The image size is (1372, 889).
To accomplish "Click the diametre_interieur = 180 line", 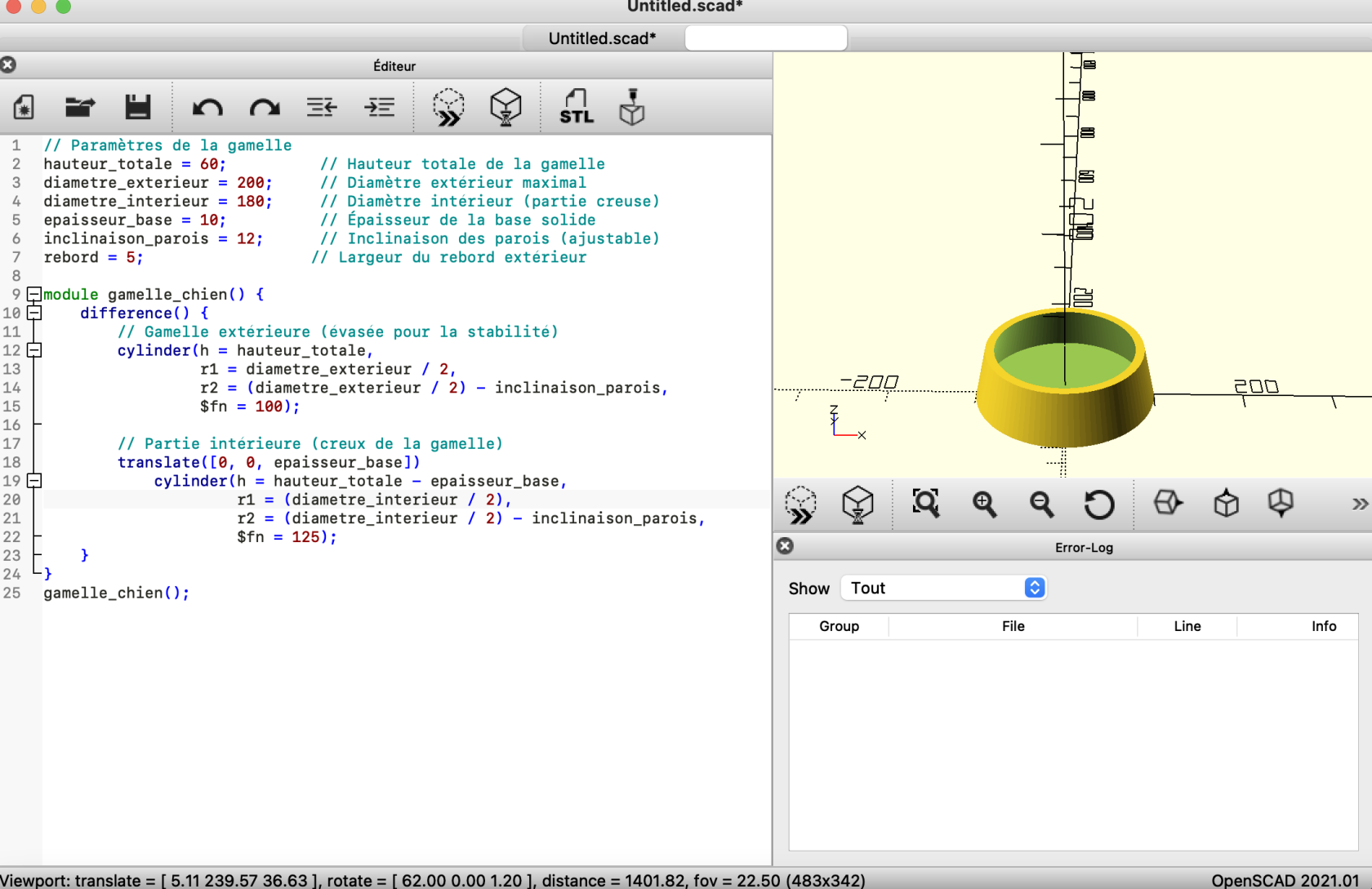I will 158,202.
